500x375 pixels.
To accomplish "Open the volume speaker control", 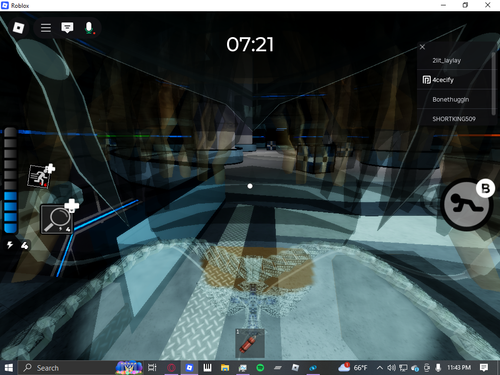I will click(391, 368).
